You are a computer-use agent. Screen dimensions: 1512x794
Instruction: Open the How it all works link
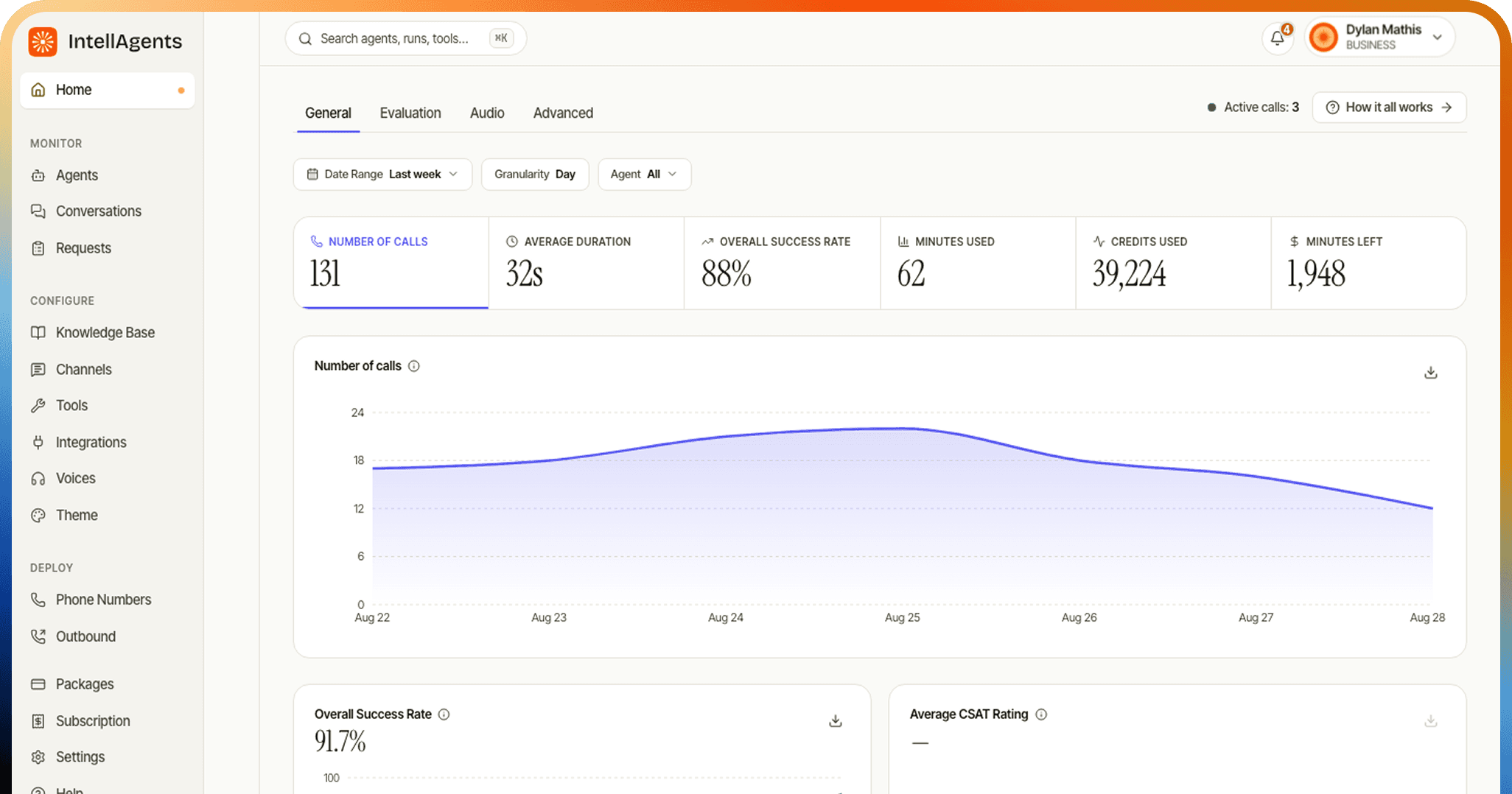coord(1389,108)
